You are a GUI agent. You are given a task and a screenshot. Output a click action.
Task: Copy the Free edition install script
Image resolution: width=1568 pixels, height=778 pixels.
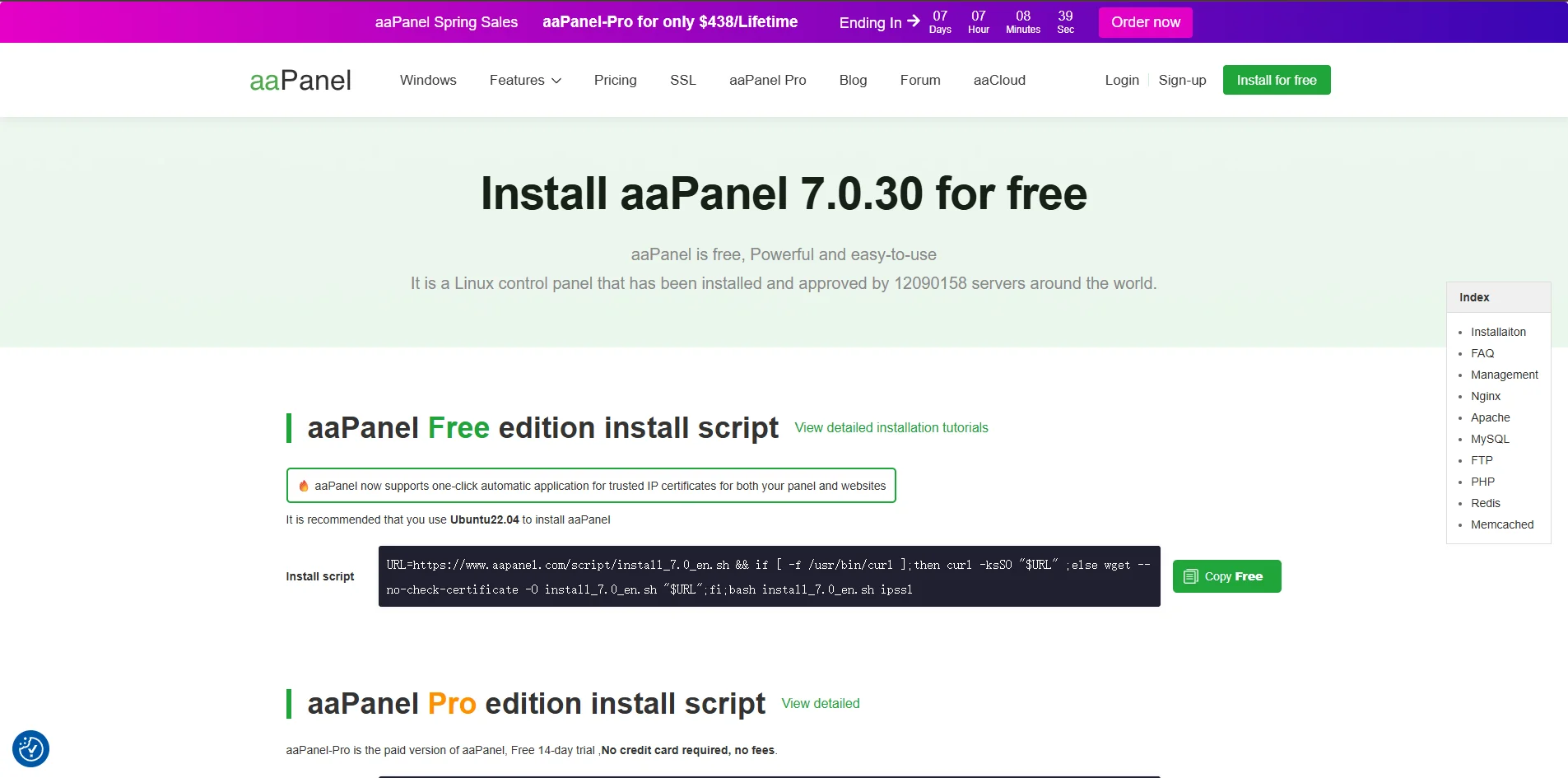coord(1226,576)
